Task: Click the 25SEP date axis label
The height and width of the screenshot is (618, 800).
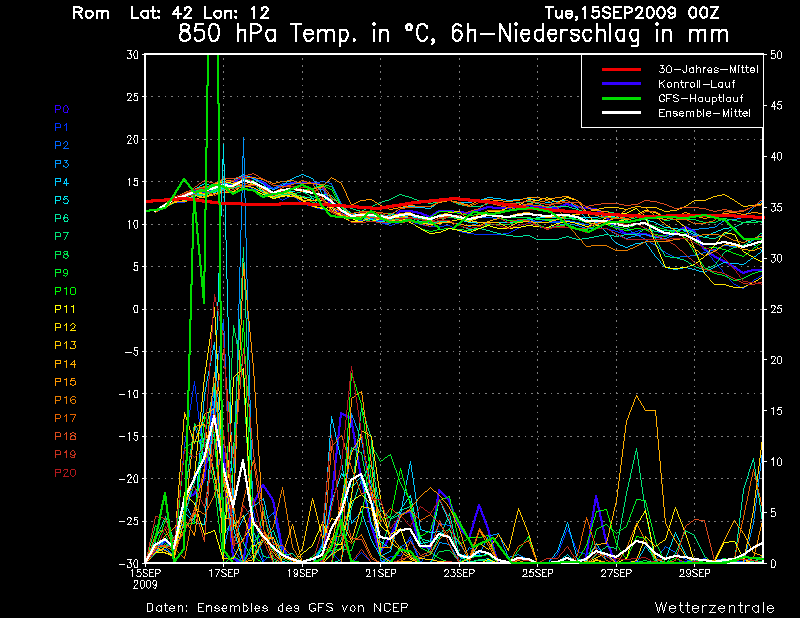Action: pos(537,573)
